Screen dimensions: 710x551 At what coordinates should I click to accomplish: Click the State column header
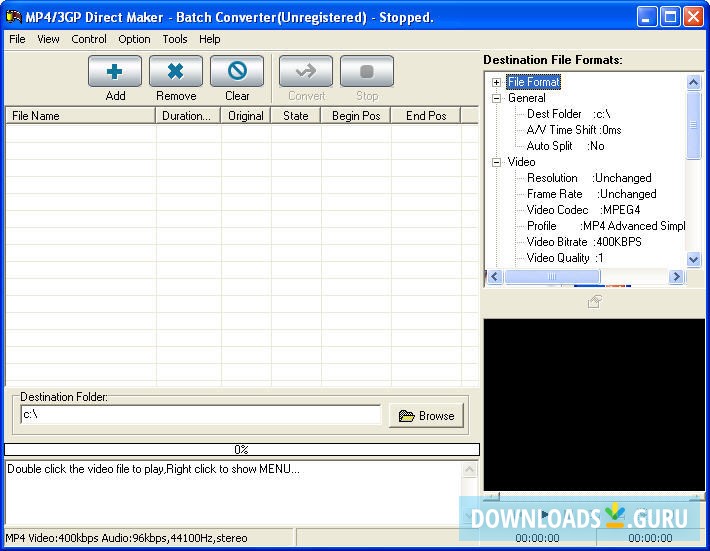296,116
